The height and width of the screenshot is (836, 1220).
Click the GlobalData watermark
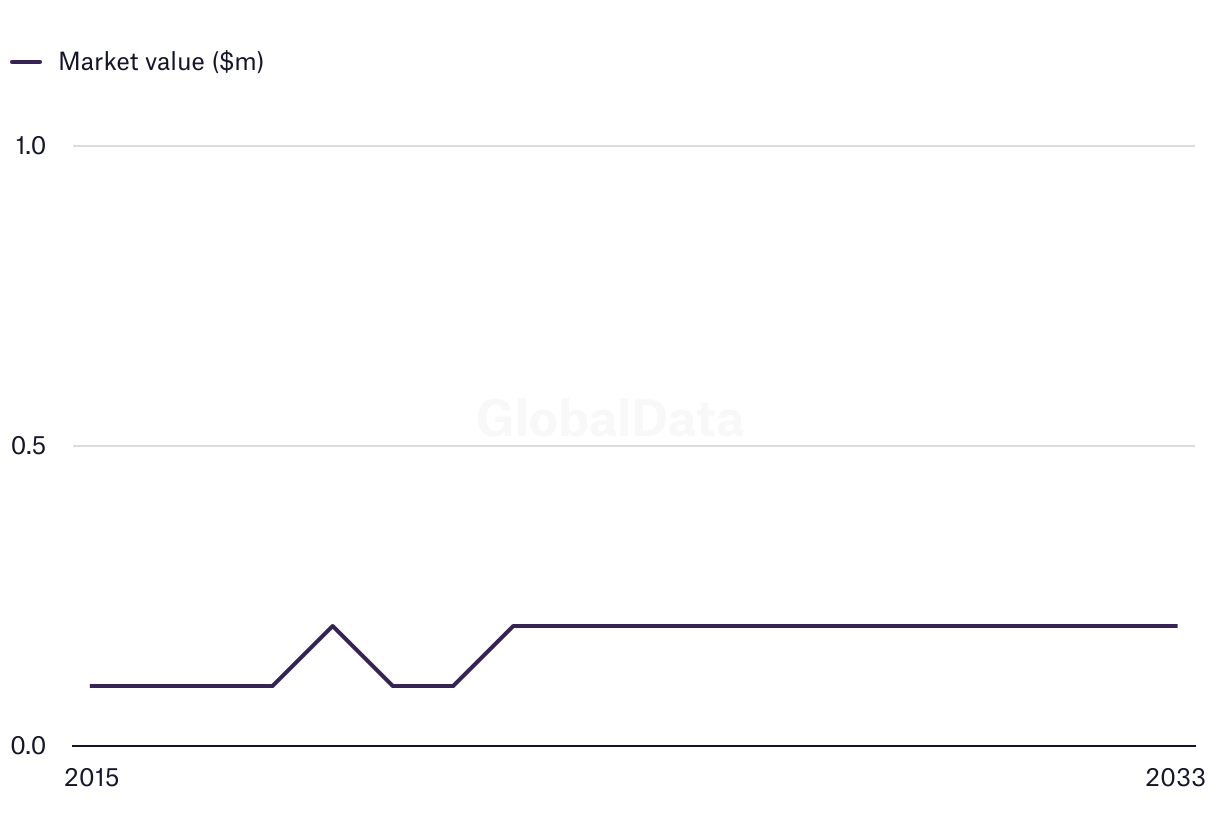[610, 418]
